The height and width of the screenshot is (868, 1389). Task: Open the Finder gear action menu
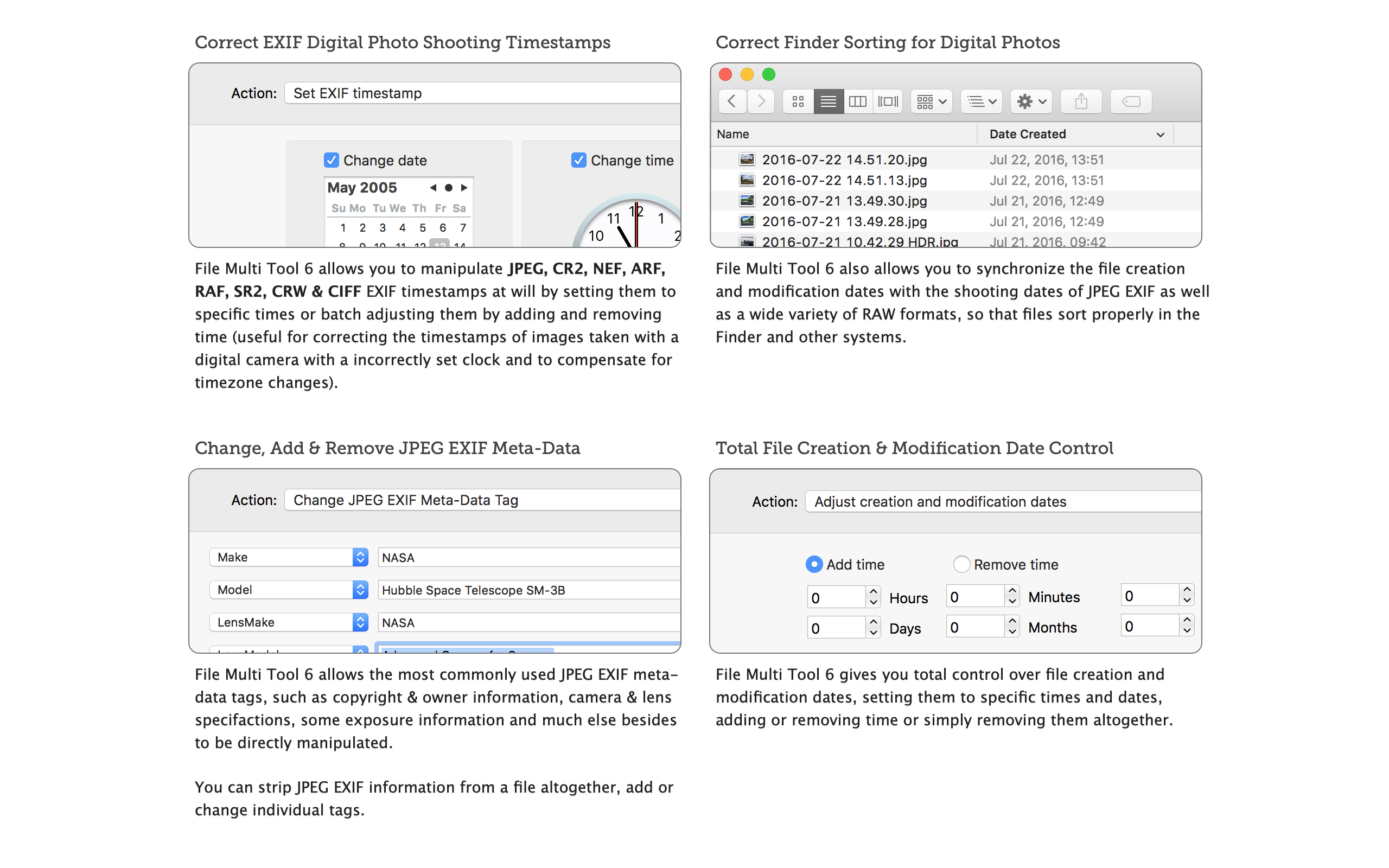[1031, 101]
